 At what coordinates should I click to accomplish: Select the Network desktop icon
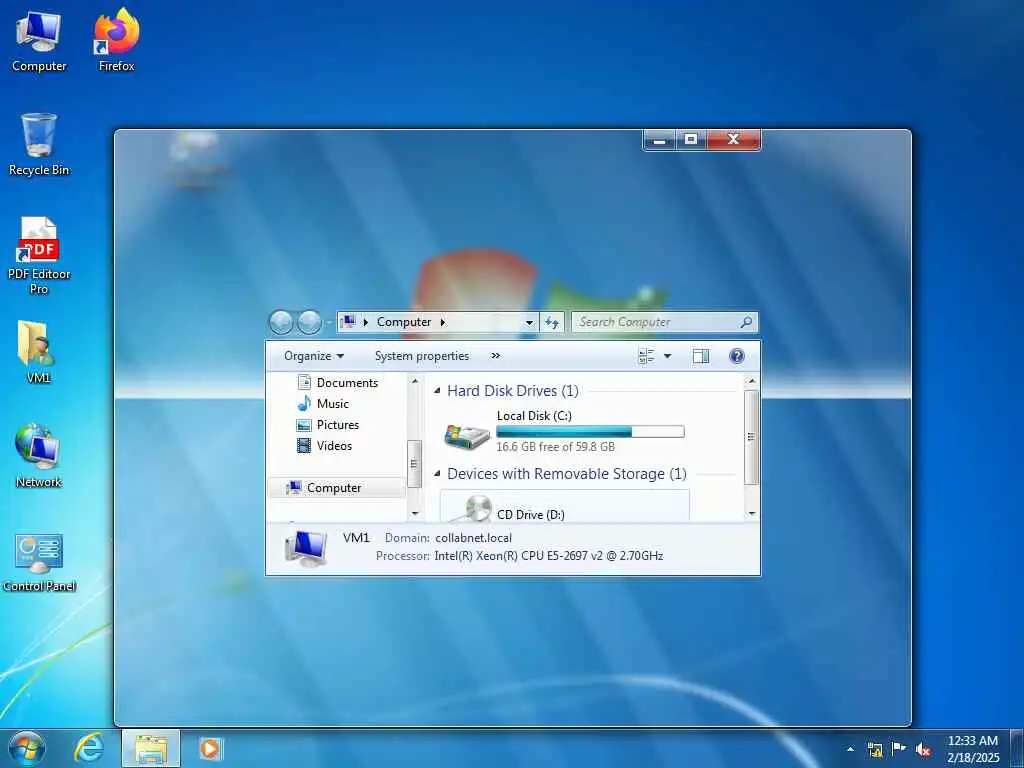pyautogui.click(x=39, y=456)
